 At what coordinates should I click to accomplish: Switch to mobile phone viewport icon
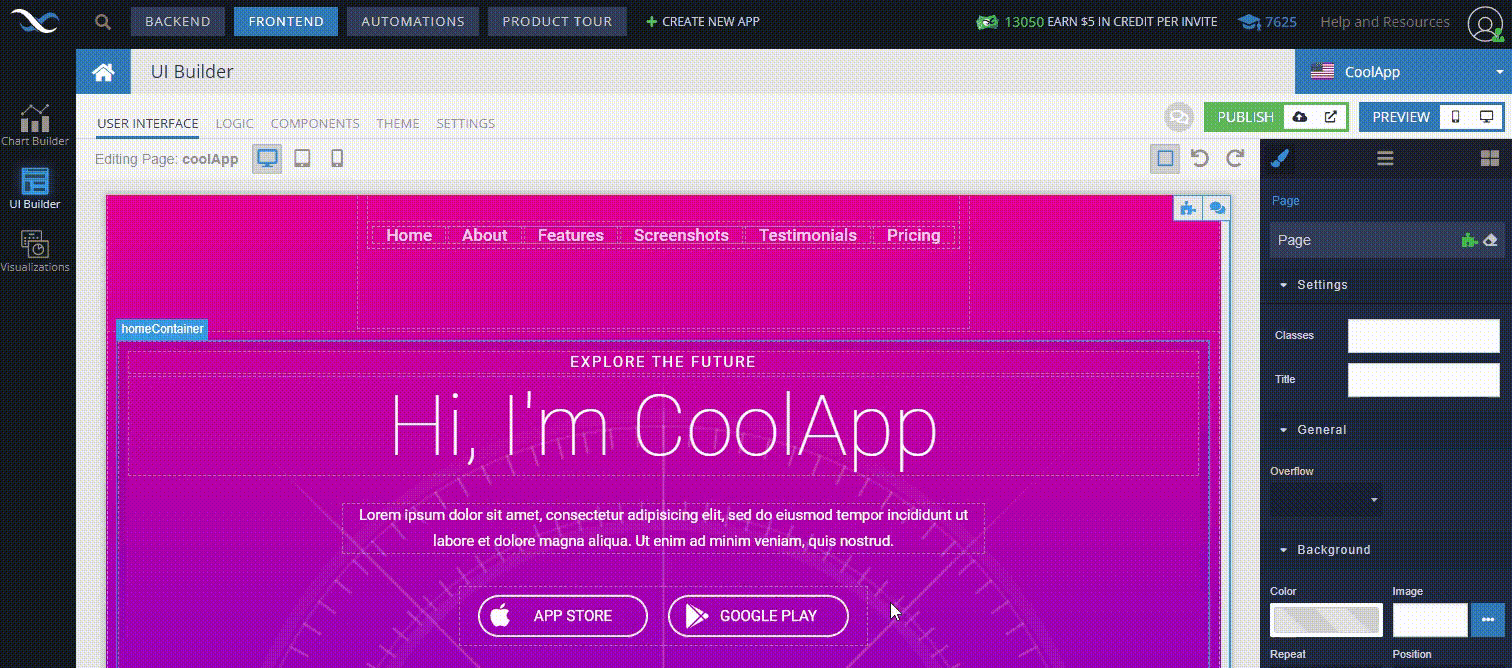337,158
